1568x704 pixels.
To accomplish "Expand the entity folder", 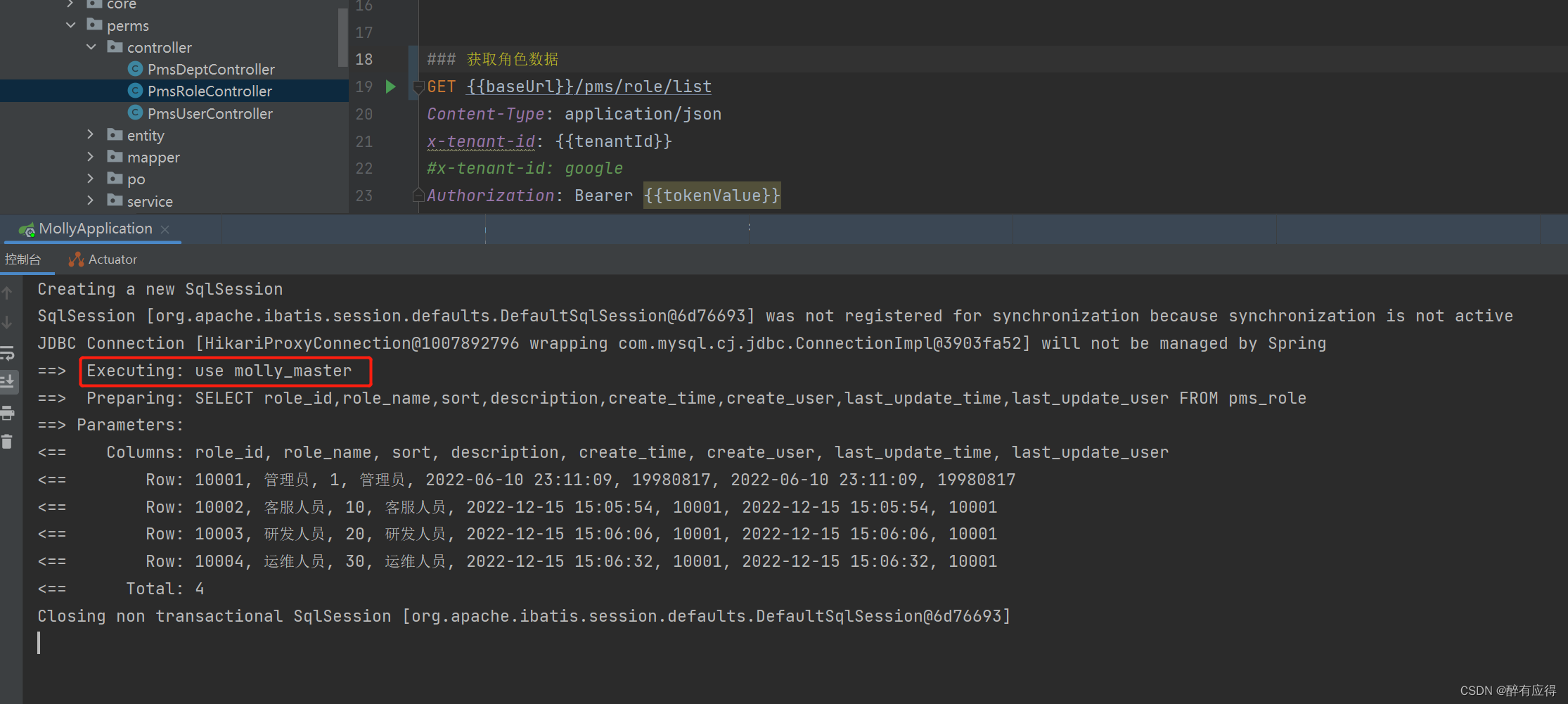I will pyautogui.click(x=90, y=134).
